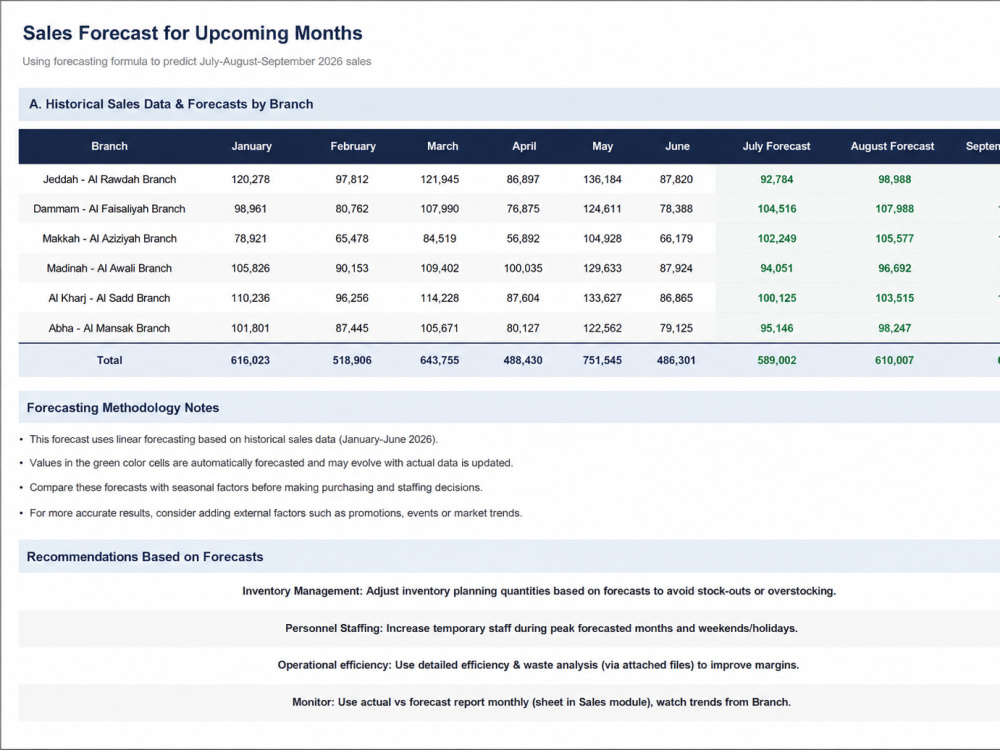This screenshot has height=750, width=1000.
Task: Click the 'March' column header
Action: (x=443, y=146)
